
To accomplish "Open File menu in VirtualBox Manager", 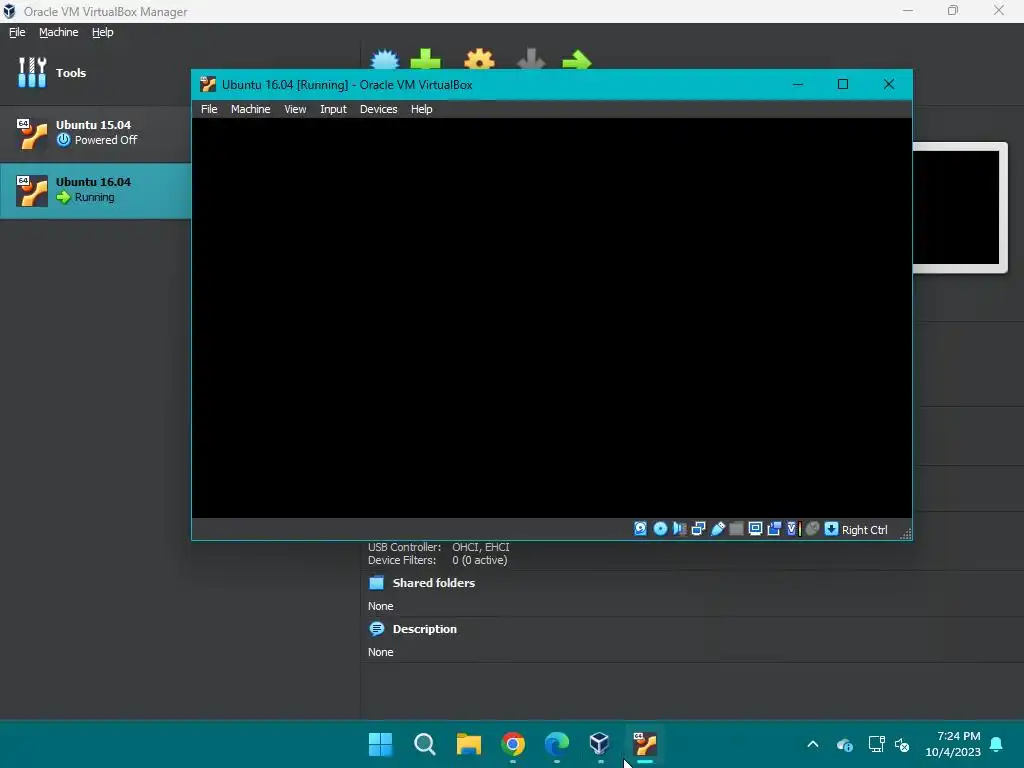I will pos(17,32).
